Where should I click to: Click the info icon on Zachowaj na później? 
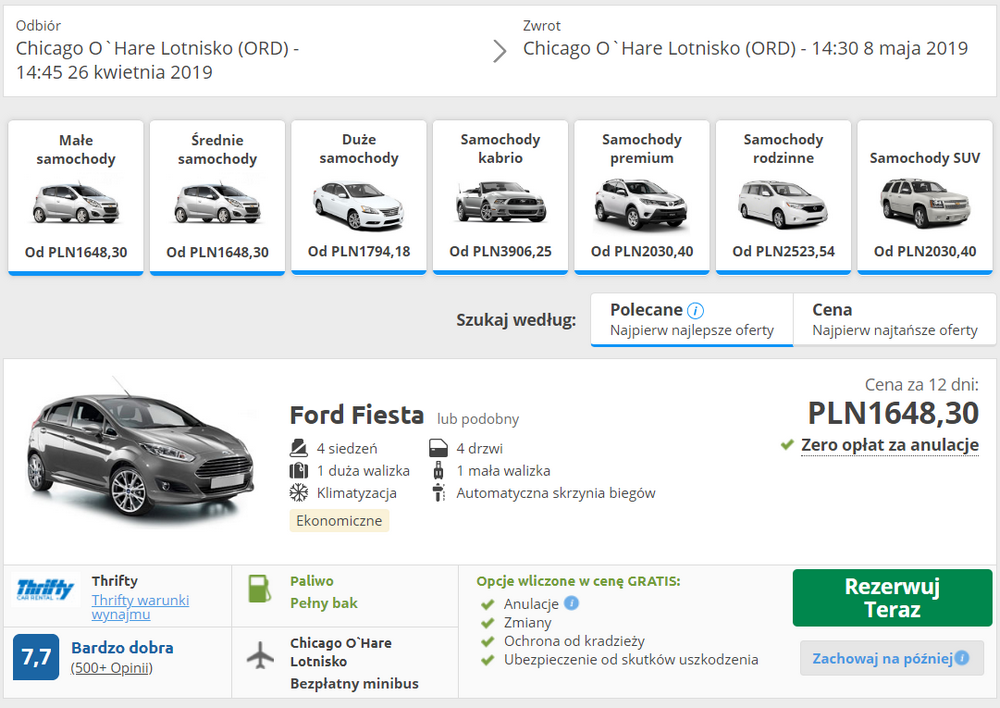pos(961,658)
